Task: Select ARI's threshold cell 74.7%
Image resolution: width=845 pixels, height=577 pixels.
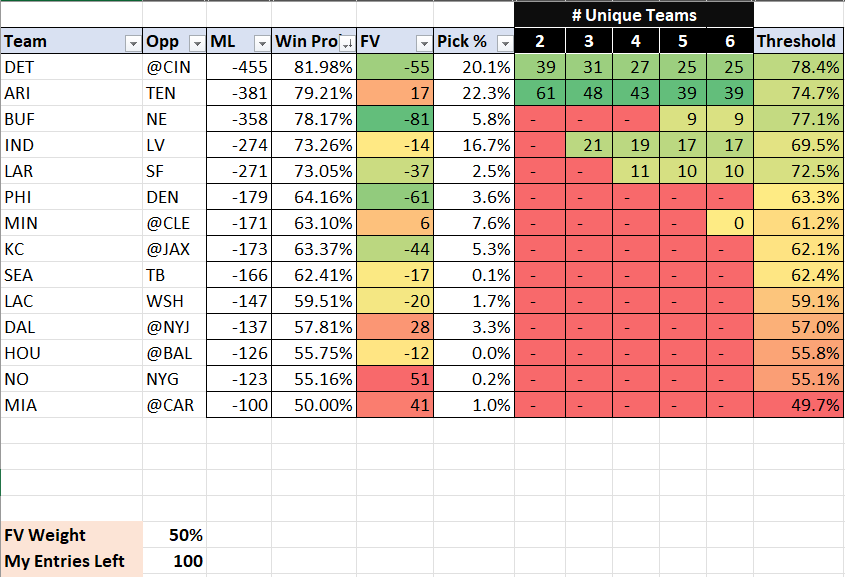Action: click(798, 93)
